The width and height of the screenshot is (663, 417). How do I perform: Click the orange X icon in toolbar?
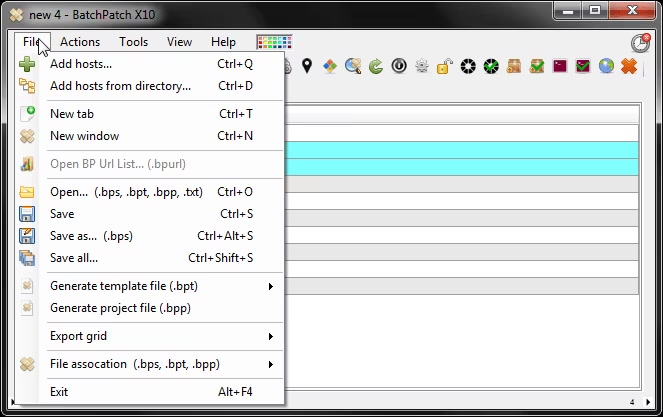click(629, 66)
